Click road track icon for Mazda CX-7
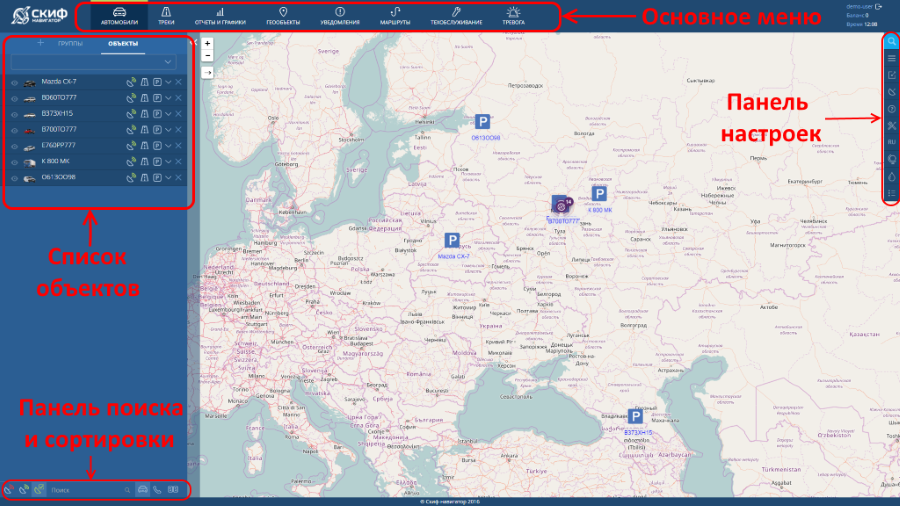Screen dimensions: 900x506 coord(145,82)
